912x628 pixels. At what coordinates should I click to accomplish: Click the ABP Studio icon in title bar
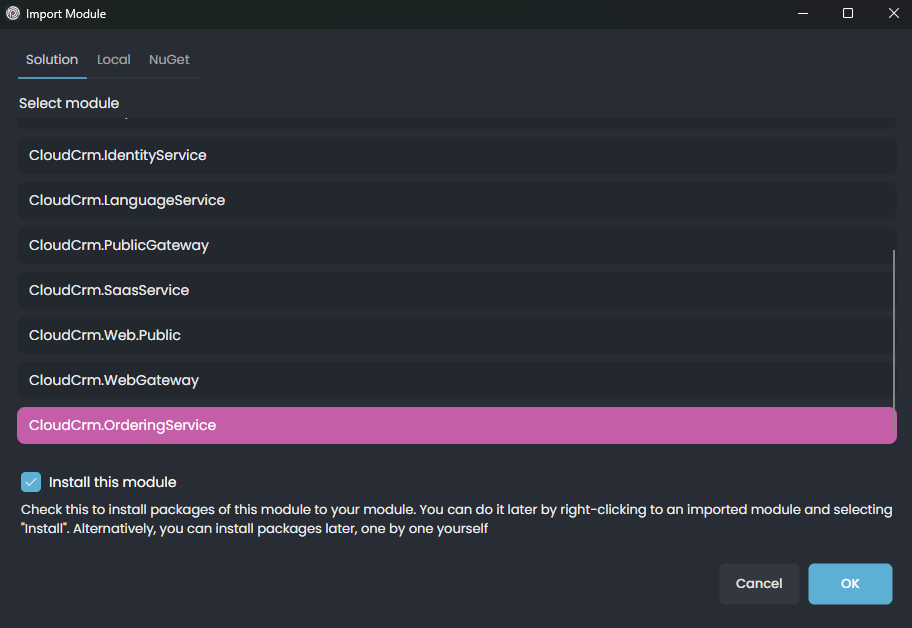12,13
